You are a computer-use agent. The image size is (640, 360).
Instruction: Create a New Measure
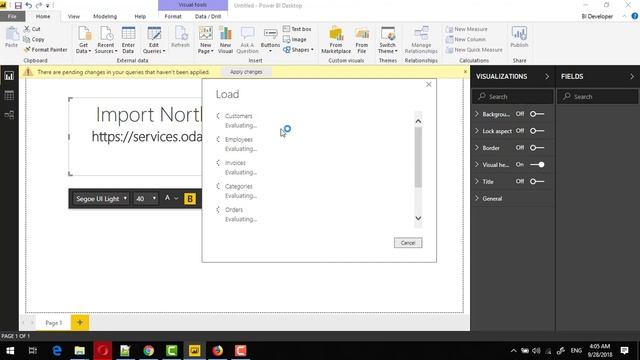point(467,29)
